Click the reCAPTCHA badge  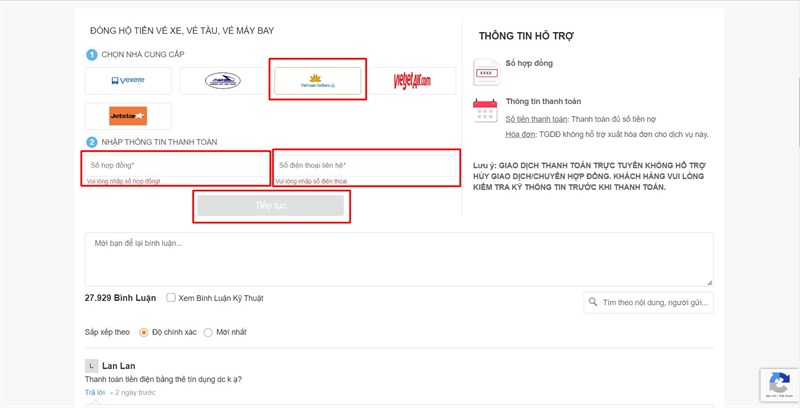(777, 385)
